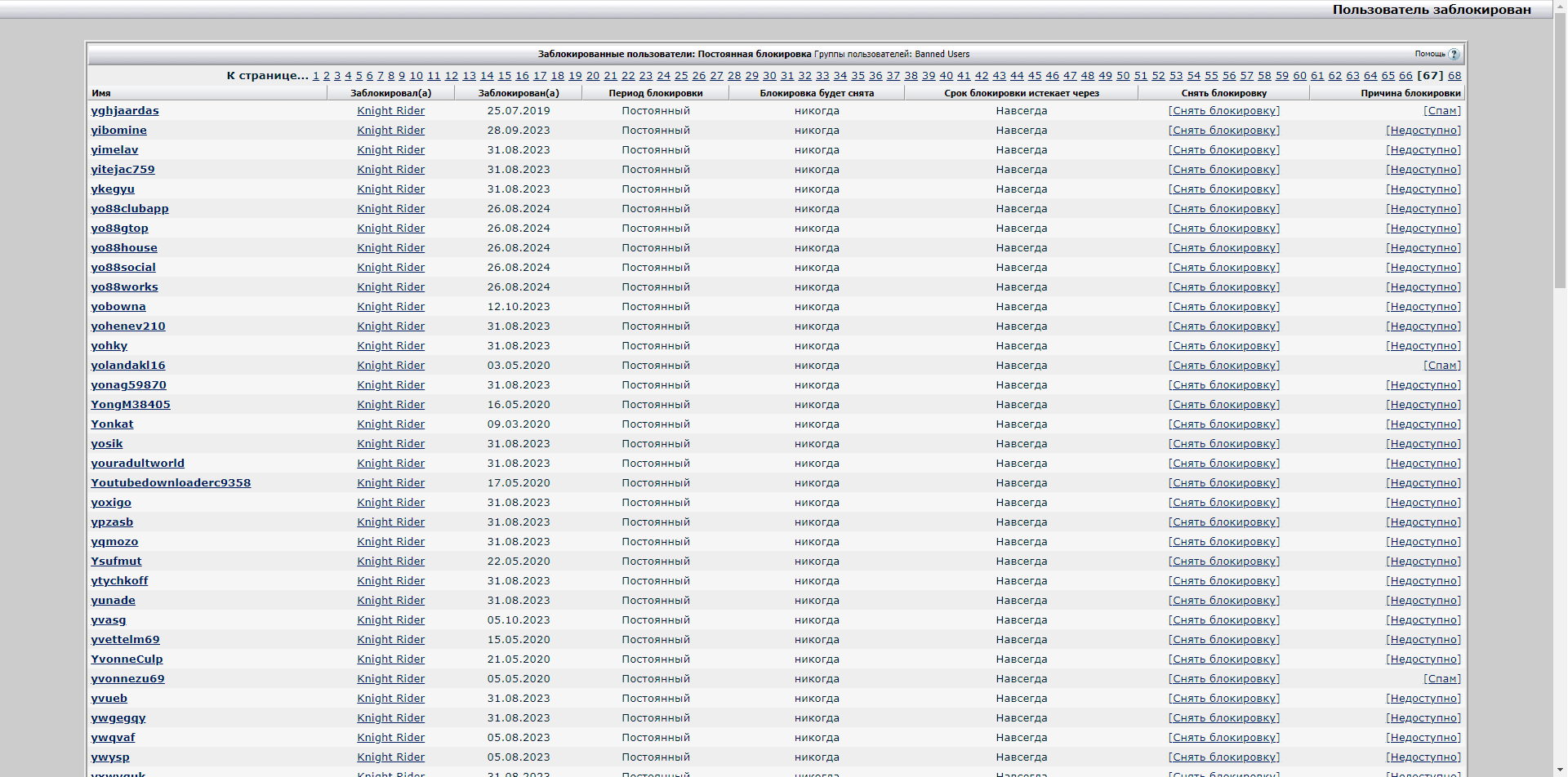Open the Спам reason for yghjaardas
The height and width of the screenshot is (777, 1568).
(x=1441, y=111)
